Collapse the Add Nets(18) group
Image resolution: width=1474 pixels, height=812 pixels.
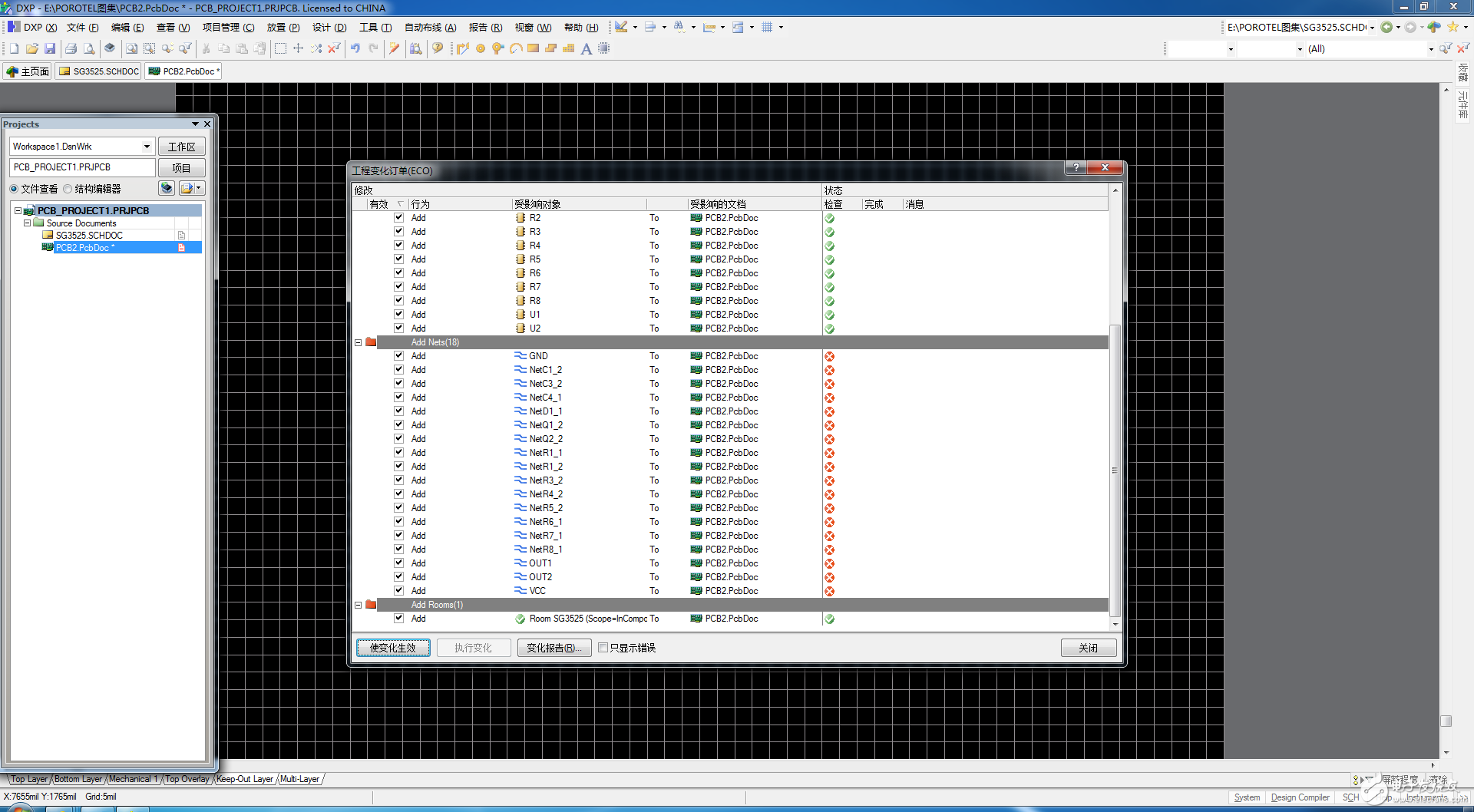(358, 342)
